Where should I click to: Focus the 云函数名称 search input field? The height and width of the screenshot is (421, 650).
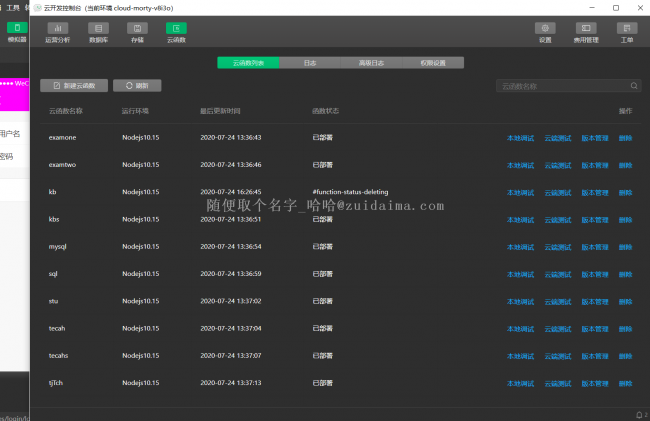point(560,86)
